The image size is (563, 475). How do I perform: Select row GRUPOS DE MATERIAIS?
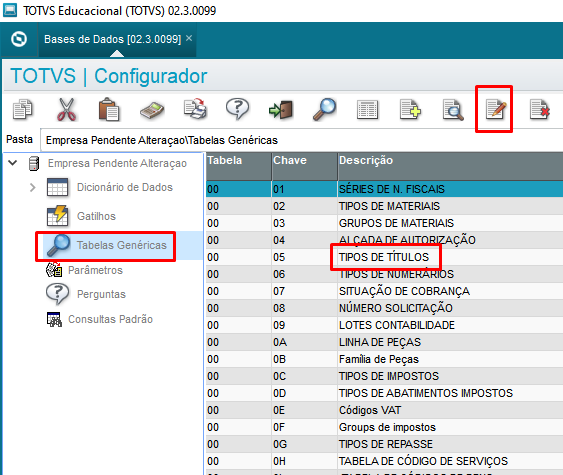(384, 223)
